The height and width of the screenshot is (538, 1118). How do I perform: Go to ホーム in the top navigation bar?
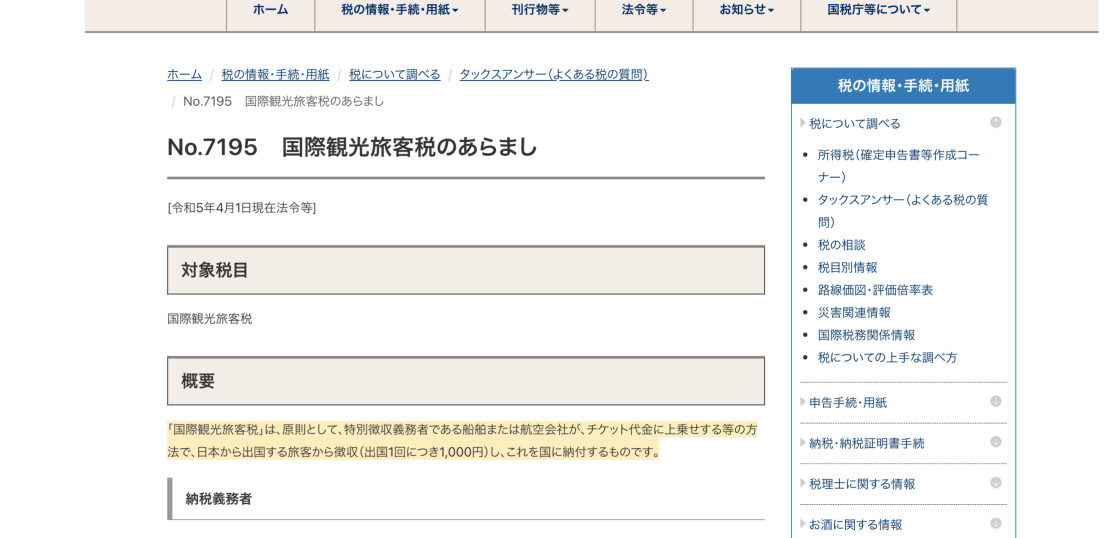click(x=270, y=10)
